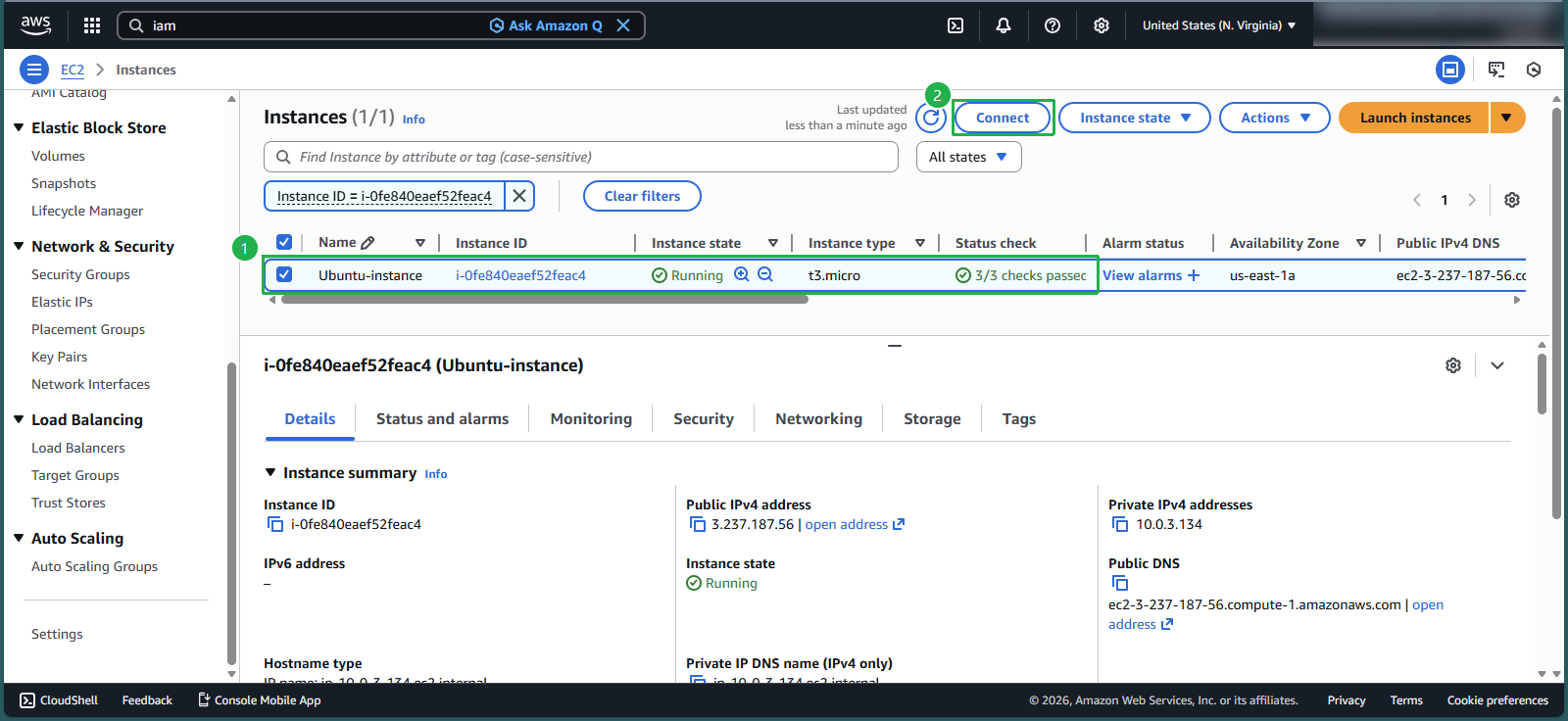
Task: Collapse details panel with chevron
Action: [x=1497, y=365]
